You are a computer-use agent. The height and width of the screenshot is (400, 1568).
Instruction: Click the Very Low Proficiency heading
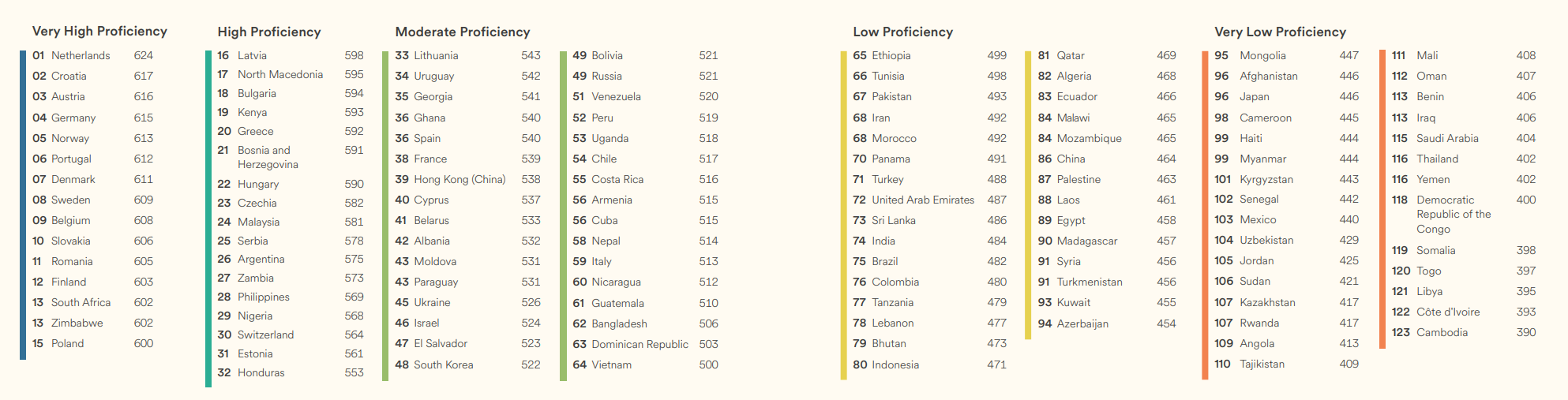coord(1281,32)
